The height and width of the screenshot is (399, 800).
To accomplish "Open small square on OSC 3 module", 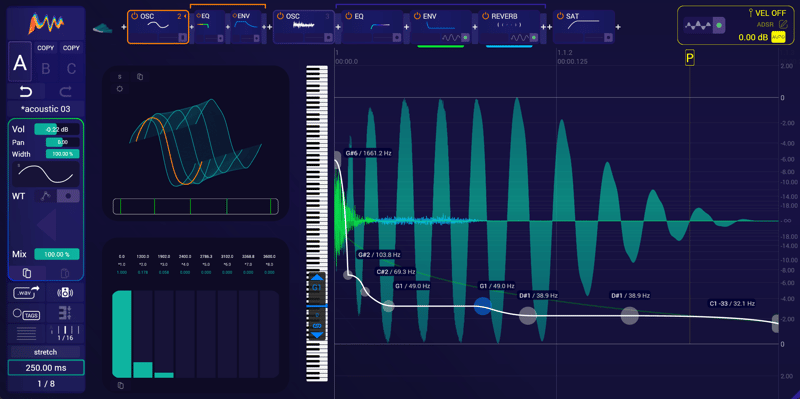I will tap(329, 37).
